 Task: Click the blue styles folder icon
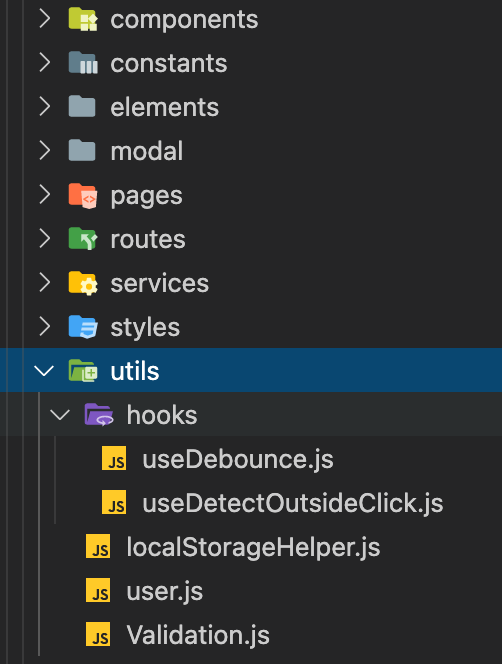pos(83,327)
